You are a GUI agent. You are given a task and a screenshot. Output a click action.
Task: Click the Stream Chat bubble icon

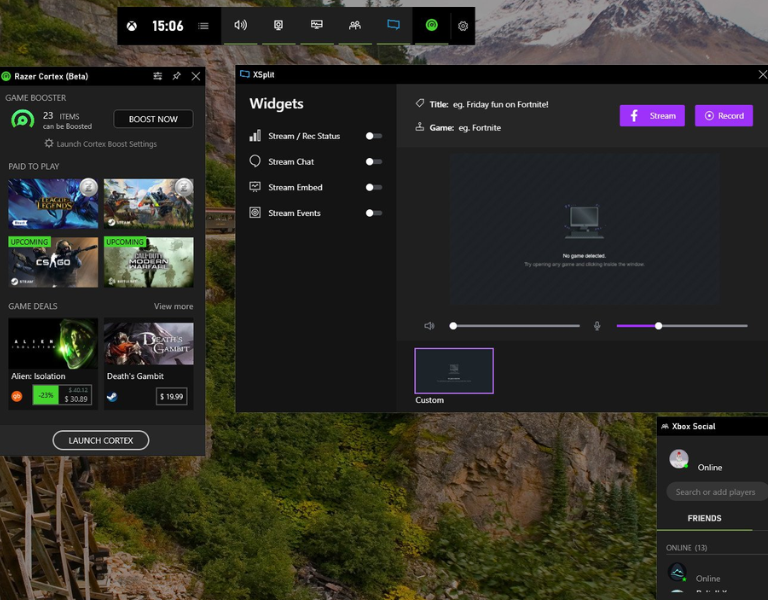255,161
